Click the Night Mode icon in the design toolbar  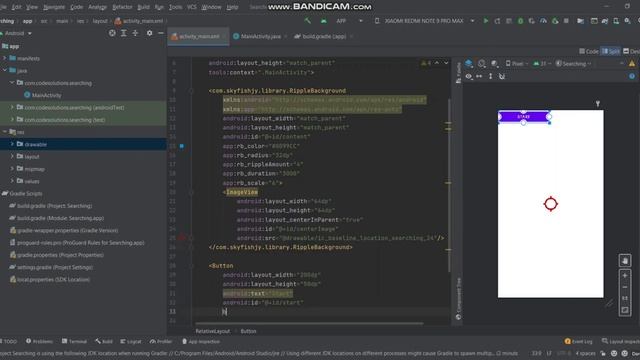coord(495,64)
